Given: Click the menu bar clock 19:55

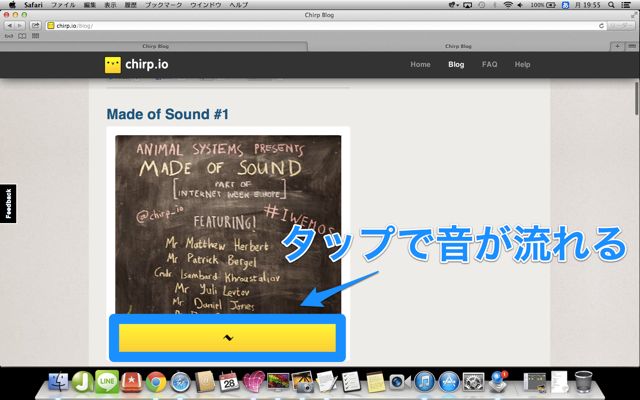Looking at the screenshot, I should 588,5.
